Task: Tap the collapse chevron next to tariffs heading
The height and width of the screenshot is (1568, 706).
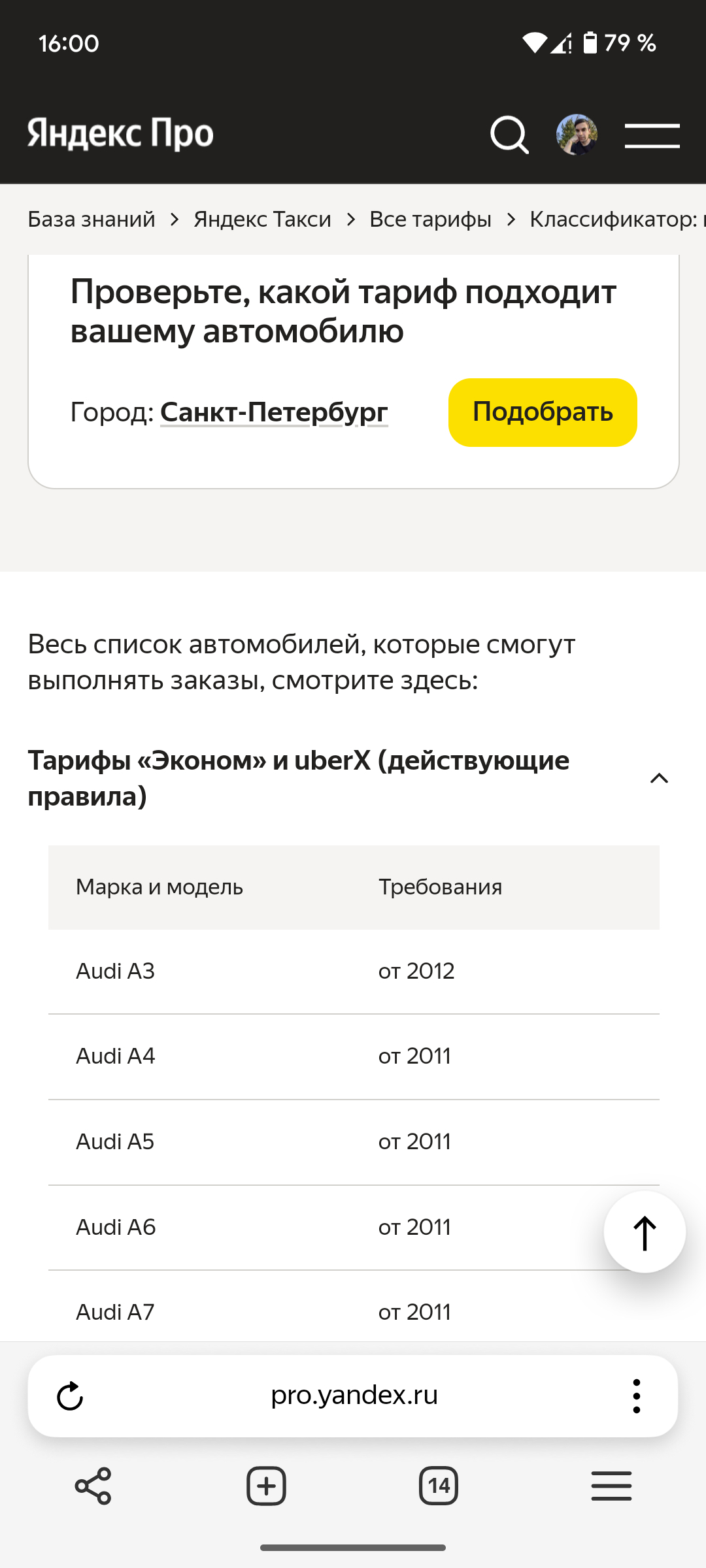Action: pyautogui.click(x=659, y=778)
